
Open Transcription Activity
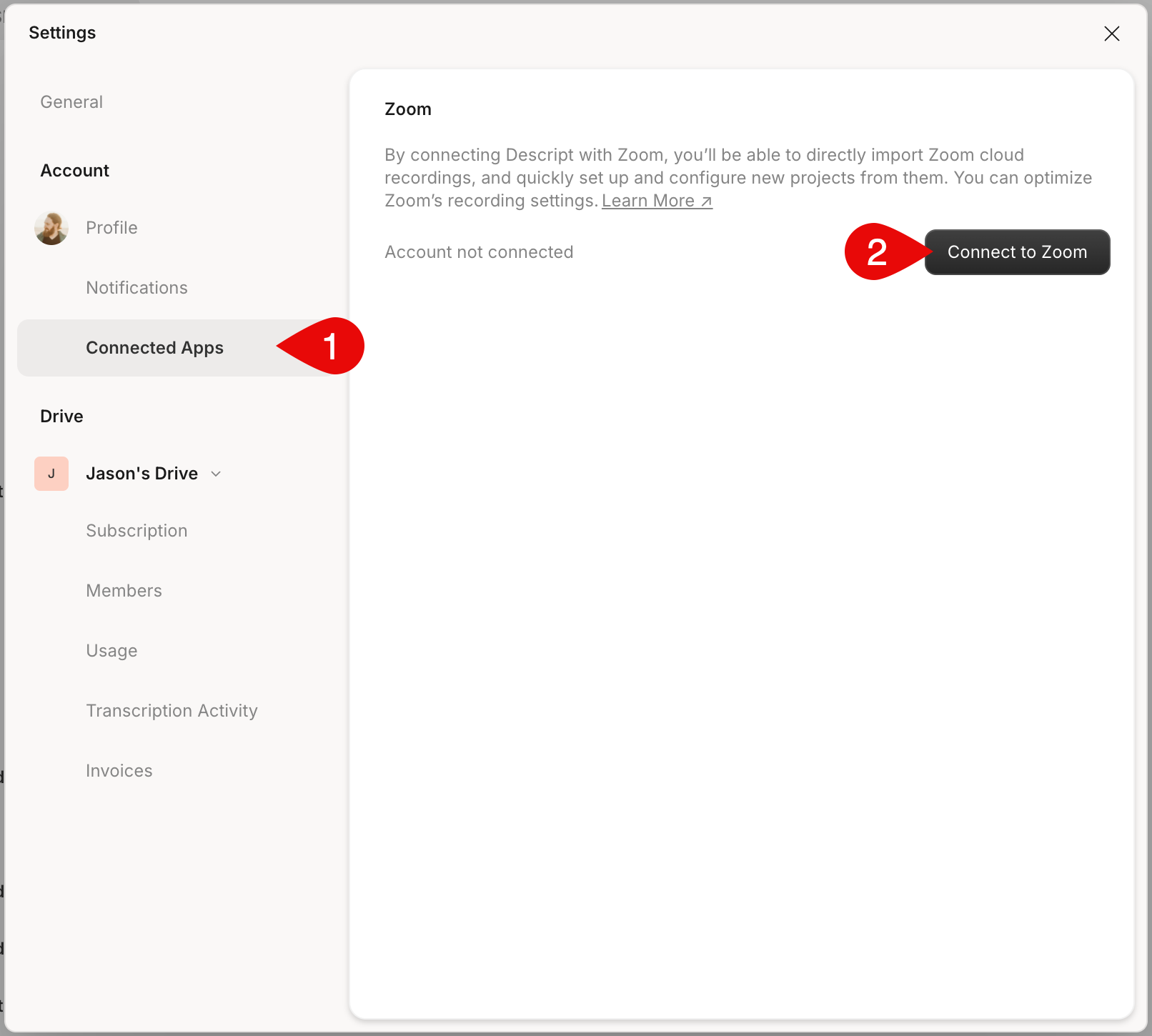172,711
